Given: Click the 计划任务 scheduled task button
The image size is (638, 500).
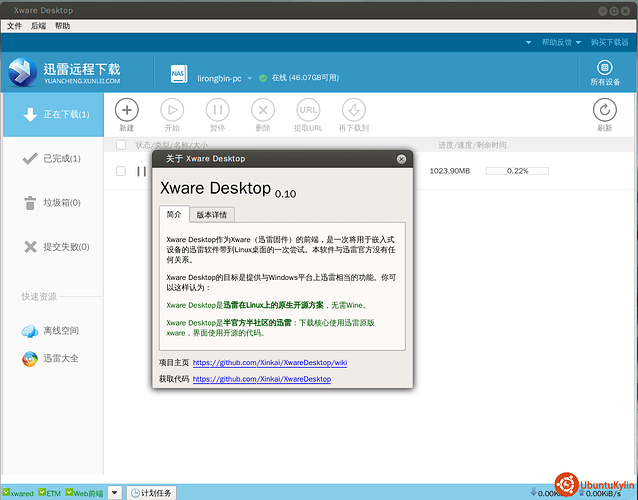Looking at the screenshot, I should coord(151,493).
